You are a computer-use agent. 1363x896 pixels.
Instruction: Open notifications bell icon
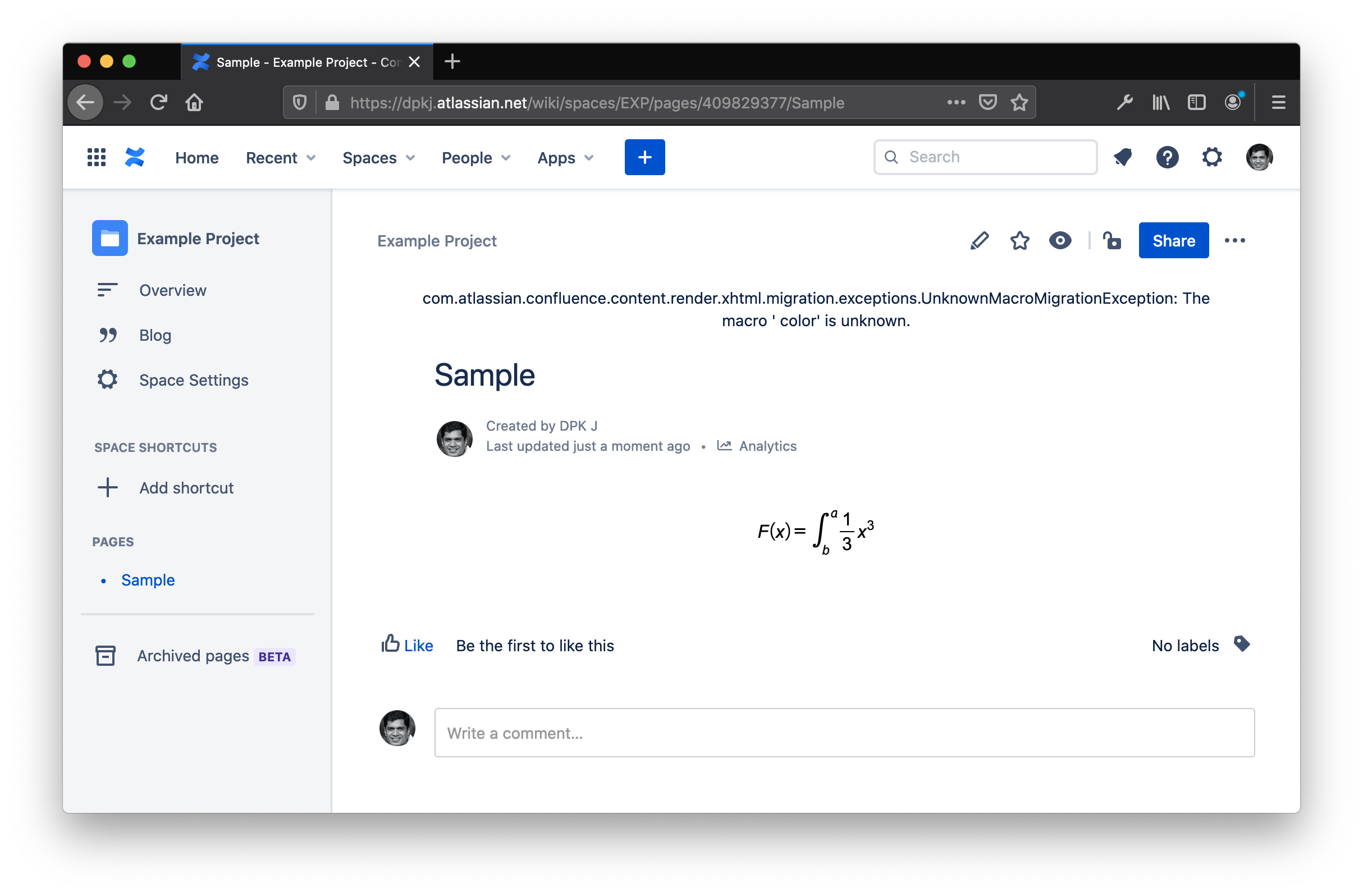point(1123,157)
